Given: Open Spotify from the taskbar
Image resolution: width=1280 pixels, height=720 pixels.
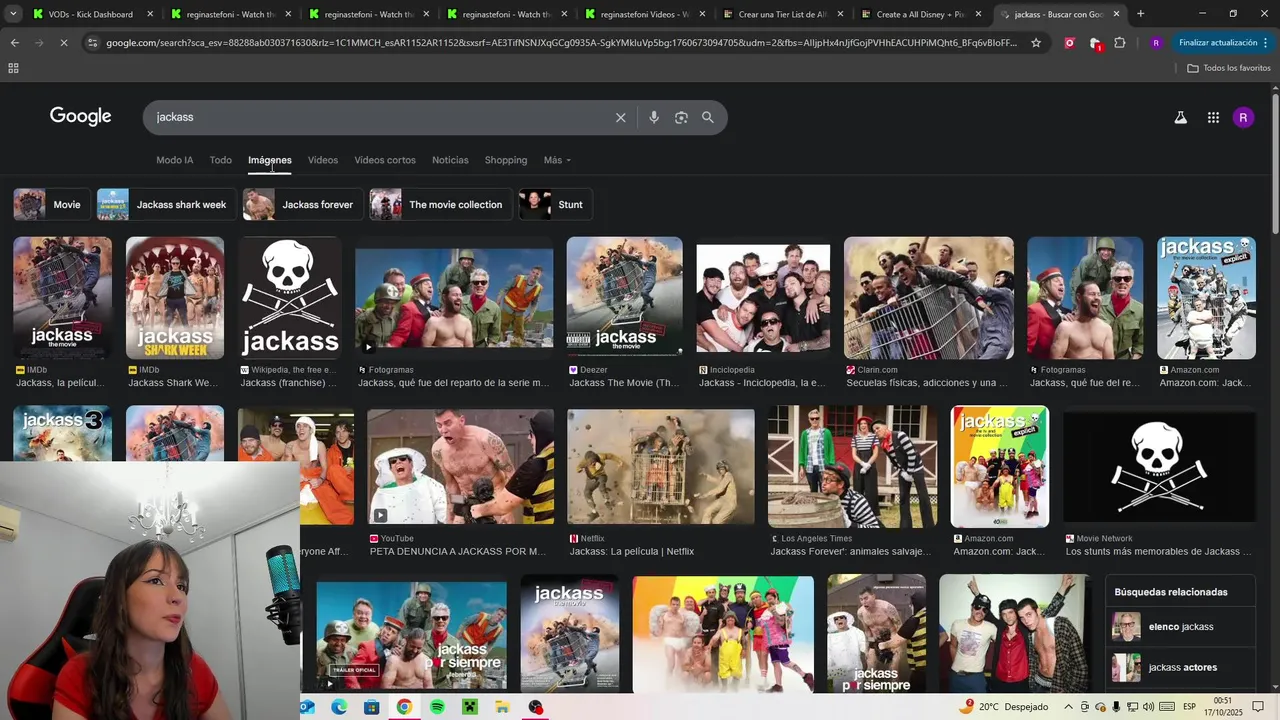Looking at the screenshot, I should click(x=437, y=707).
